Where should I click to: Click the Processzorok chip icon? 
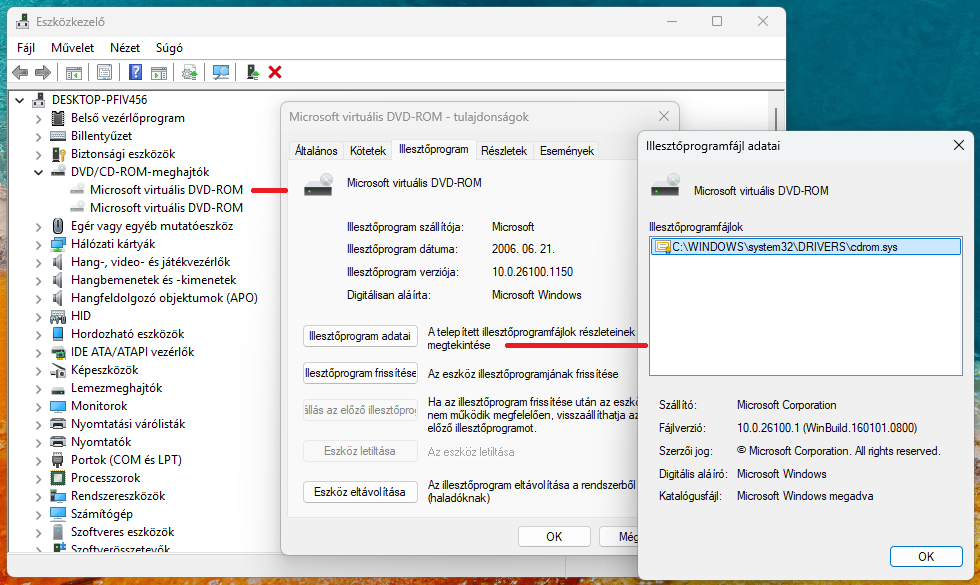[x=58, y=478]
